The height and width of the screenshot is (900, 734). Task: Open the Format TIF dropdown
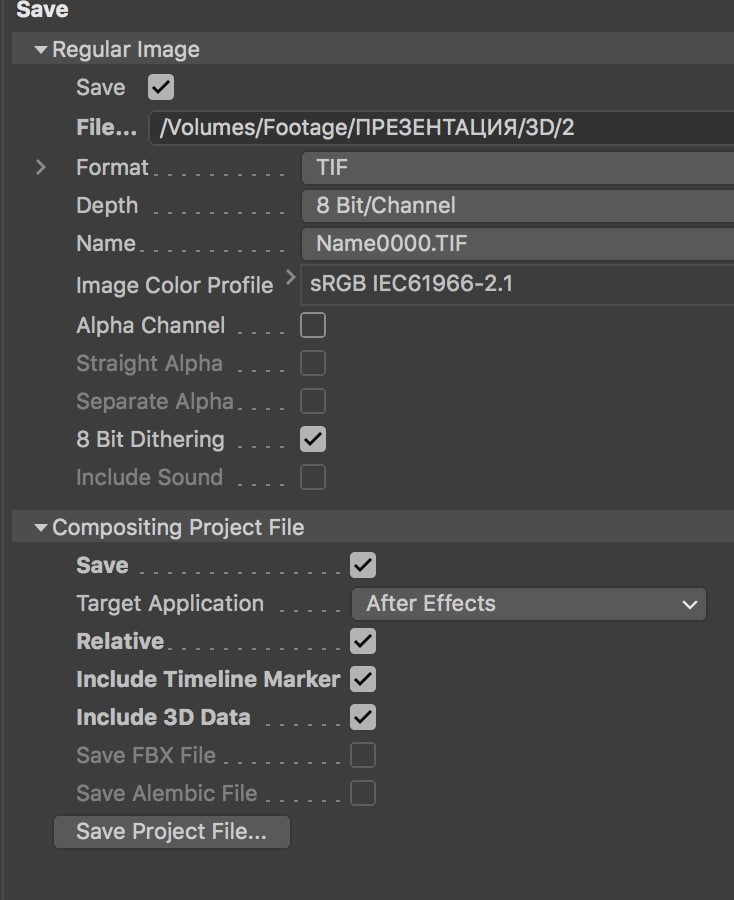518,168
